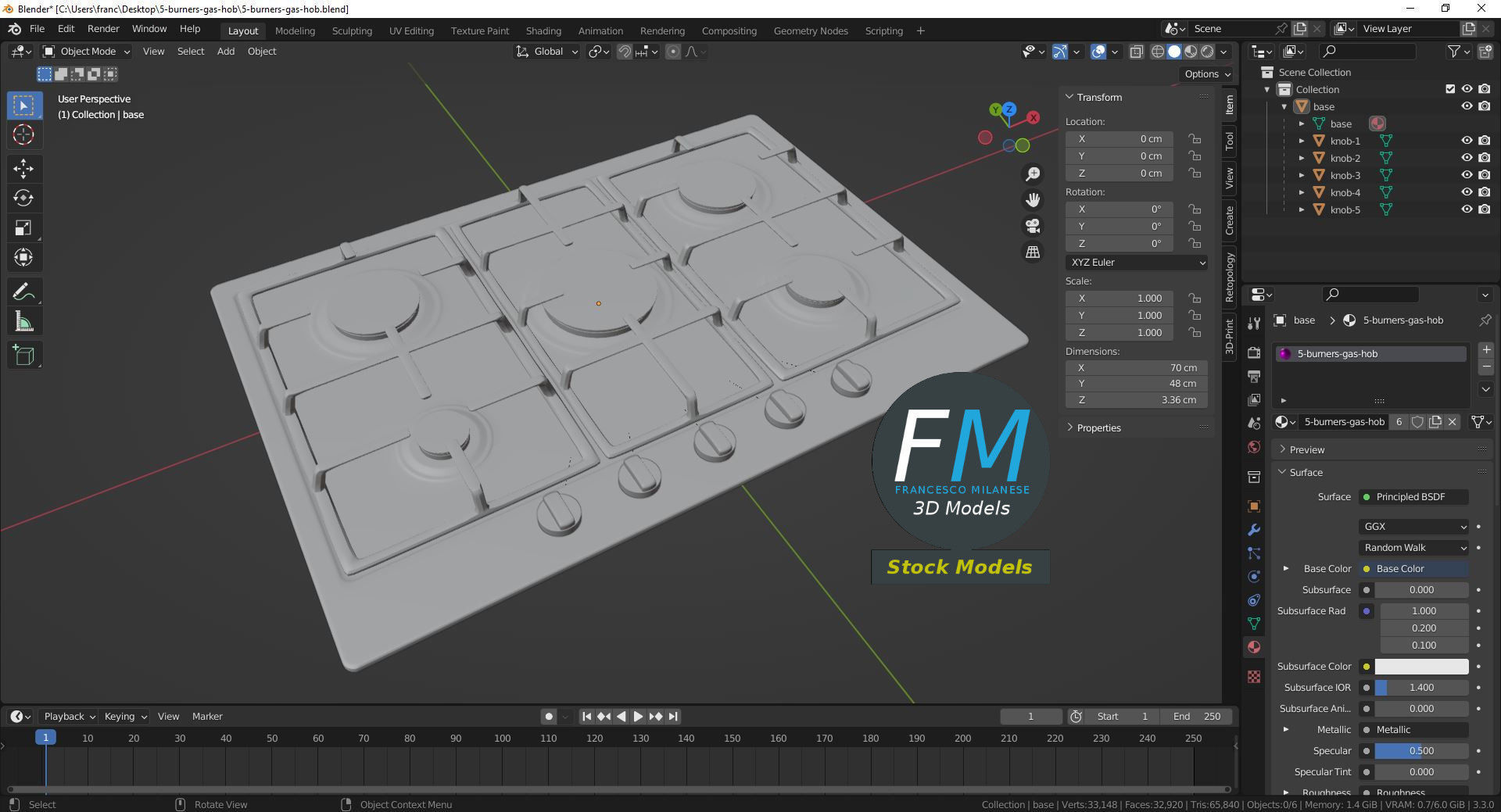Viewport: 1501px width, 812px height.
Task: Adjust the Specular slider
Action: (x=1421, y=751)
